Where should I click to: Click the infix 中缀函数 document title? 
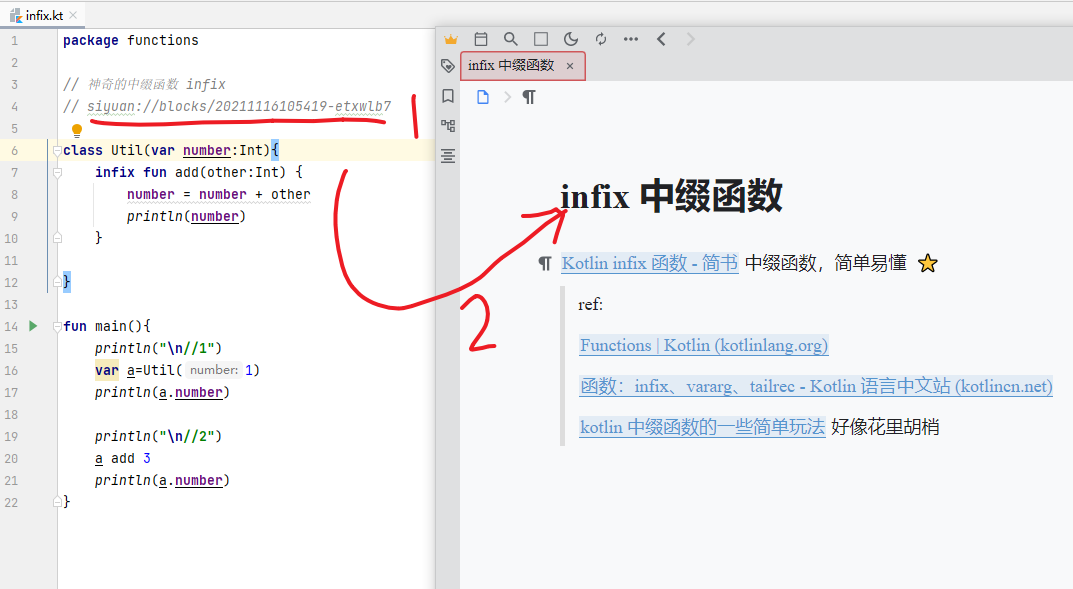[x=671, y=197]
